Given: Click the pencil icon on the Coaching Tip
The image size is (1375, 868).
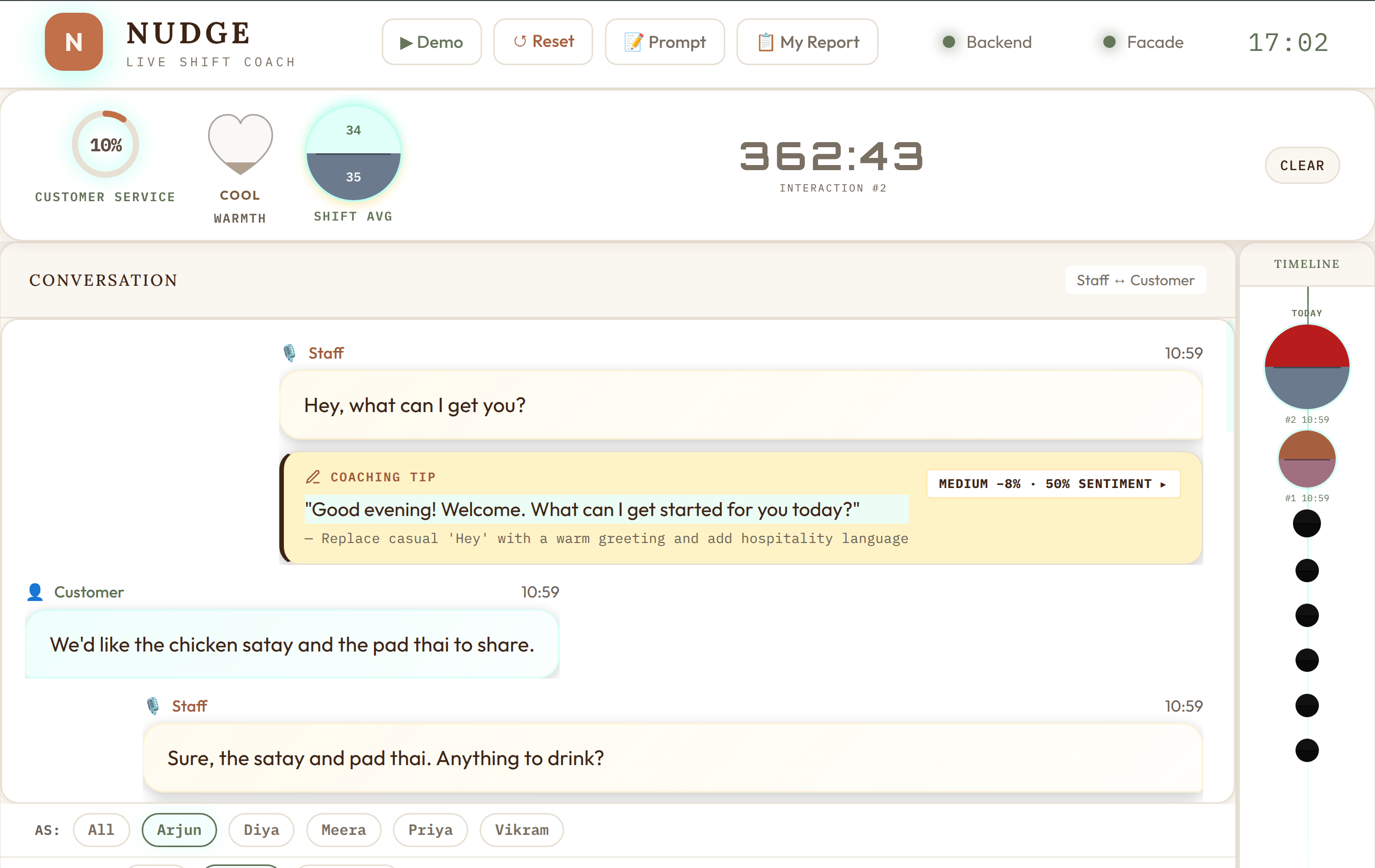Looking at the screenshot, I should (x=313, y=477).
